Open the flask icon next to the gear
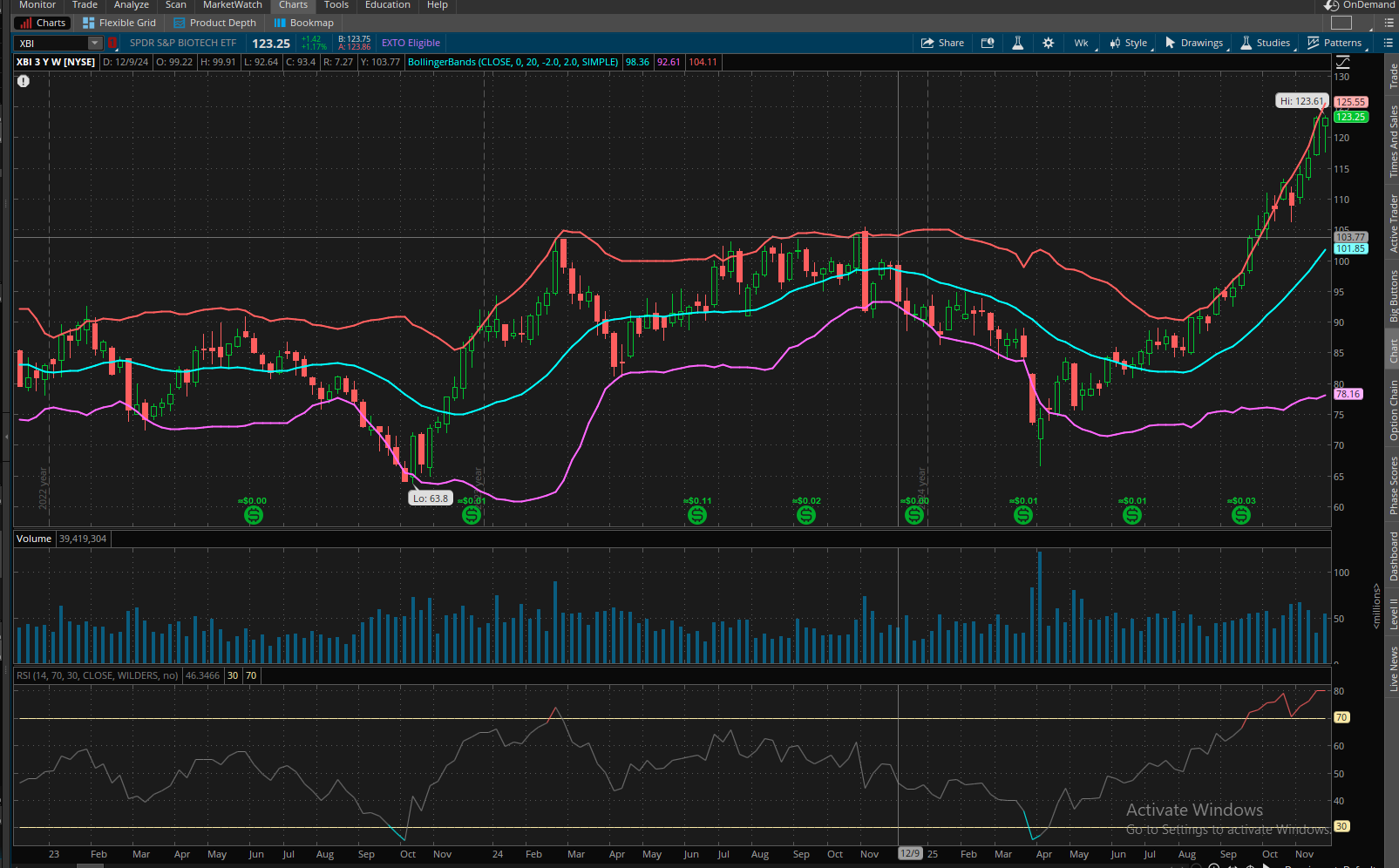The width and height of the screenshot is (1399, 868). [1017, 43]
